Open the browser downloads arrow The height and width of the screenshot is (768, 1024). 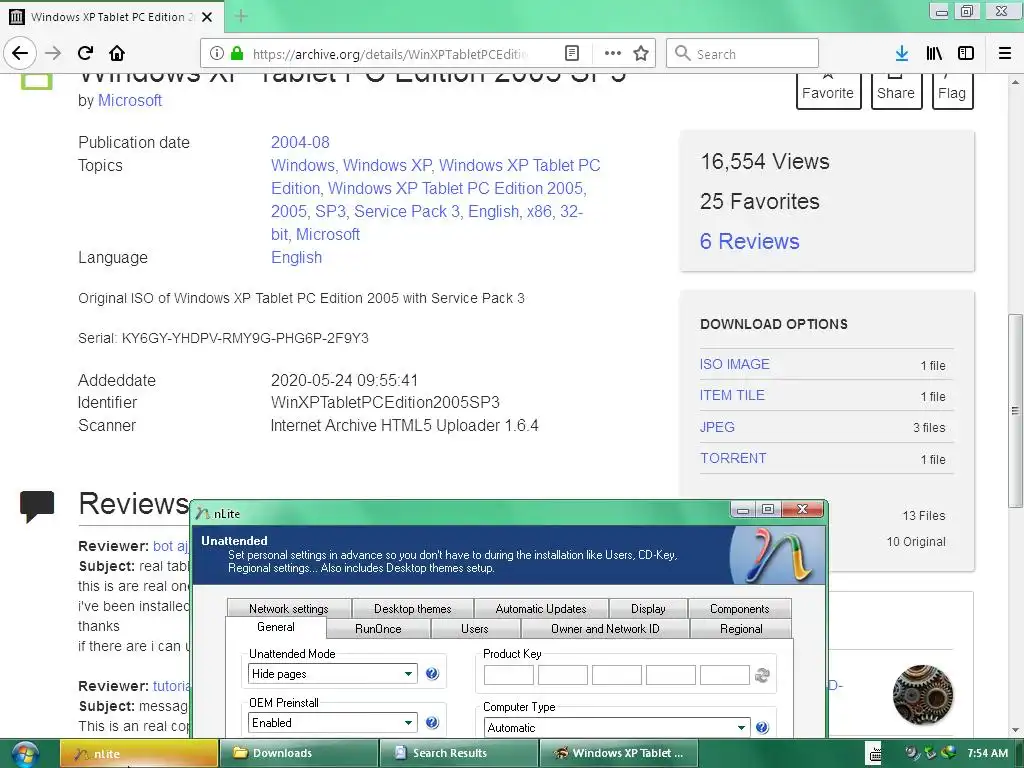[902, 54]
